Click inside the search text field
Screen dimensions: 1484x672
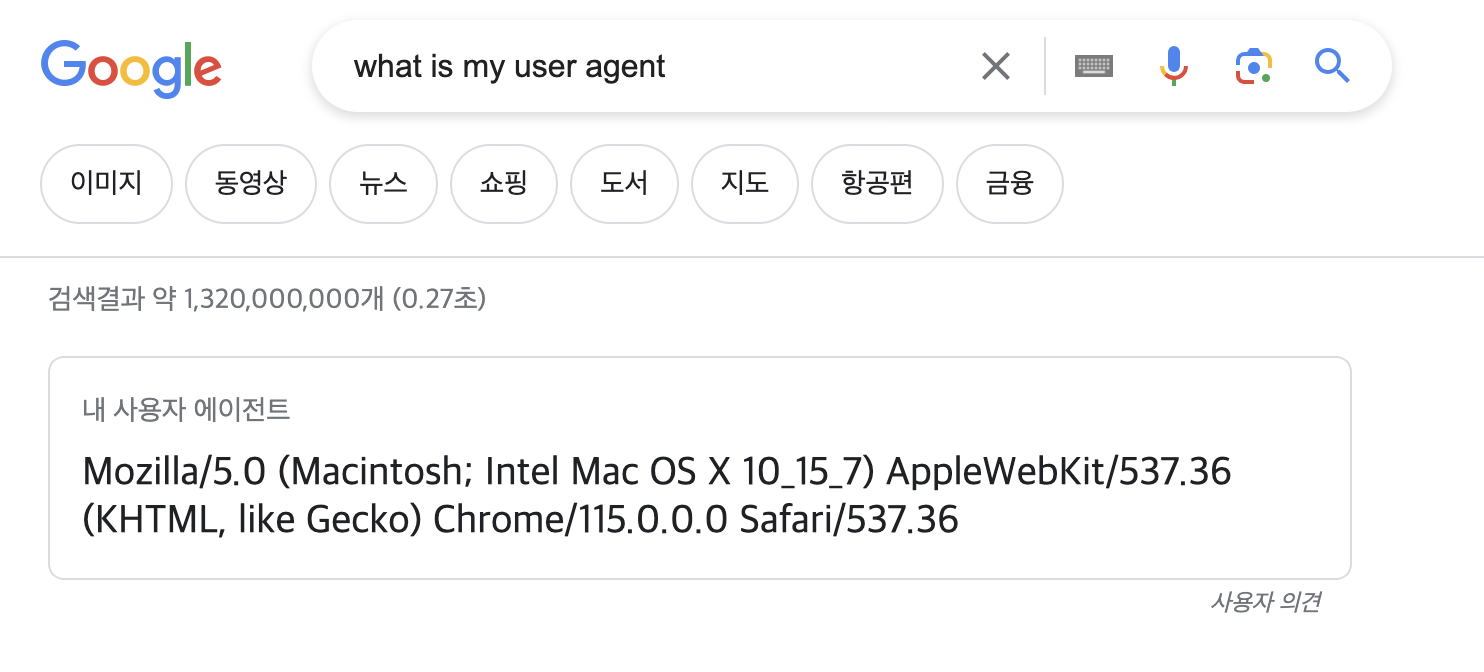660,67
